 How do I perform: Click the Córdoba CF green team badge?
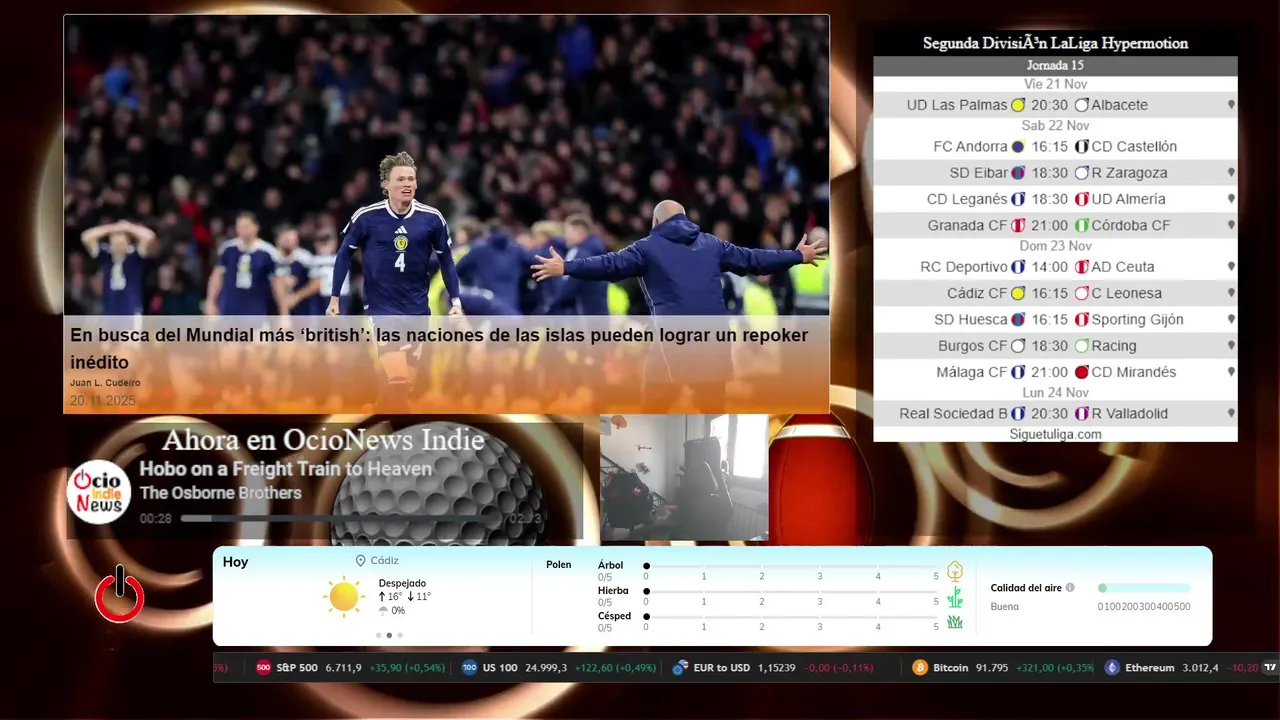1081,225
